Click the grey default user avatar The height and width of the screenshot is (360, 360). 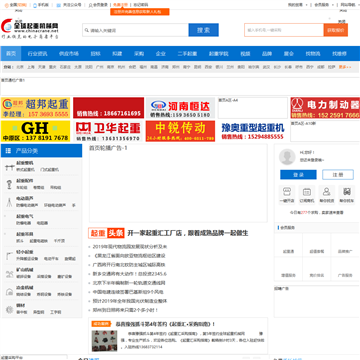click(x=287, y=157)
